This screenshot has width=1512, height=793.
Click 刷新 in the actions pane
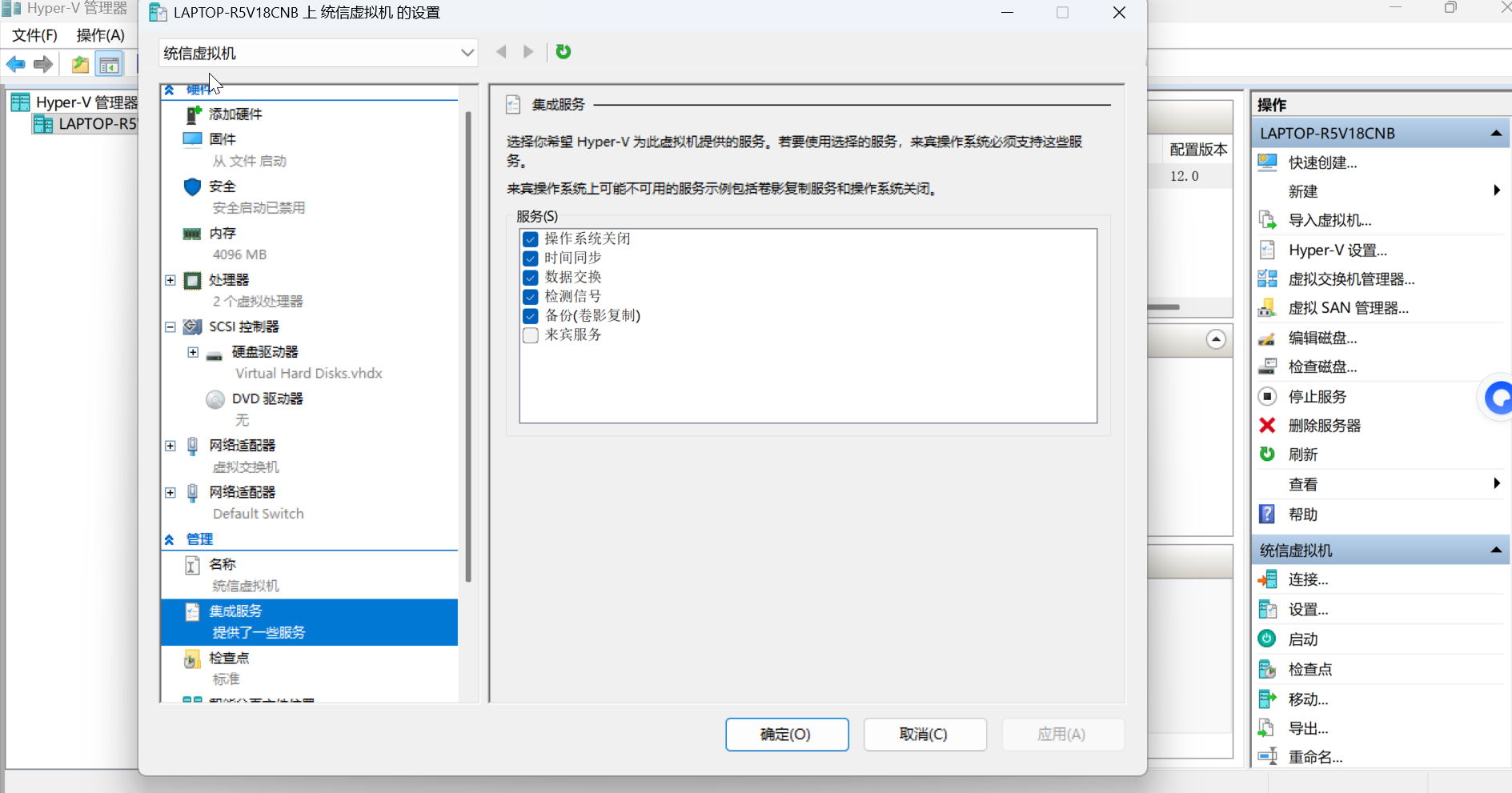point(1303,455)
